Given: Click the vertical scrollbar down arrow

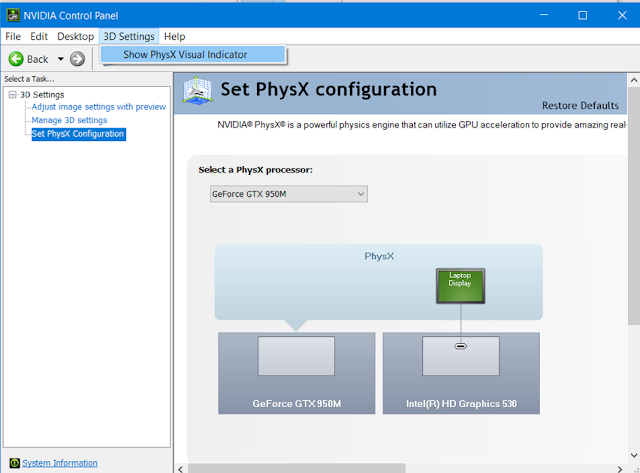Looking at the screenshot, I should [633, 455].
